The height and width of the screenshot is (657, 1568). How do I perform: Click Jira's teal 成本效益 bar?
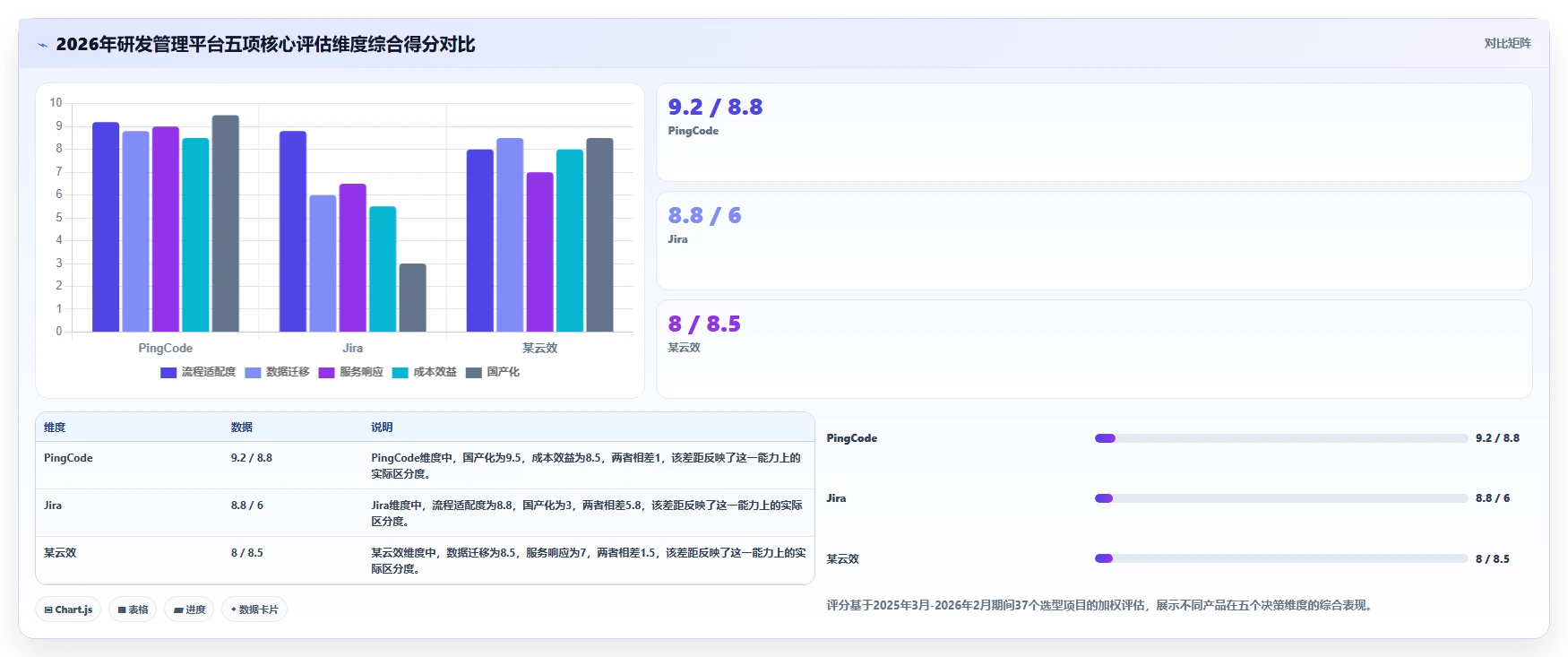click(383, 269)
